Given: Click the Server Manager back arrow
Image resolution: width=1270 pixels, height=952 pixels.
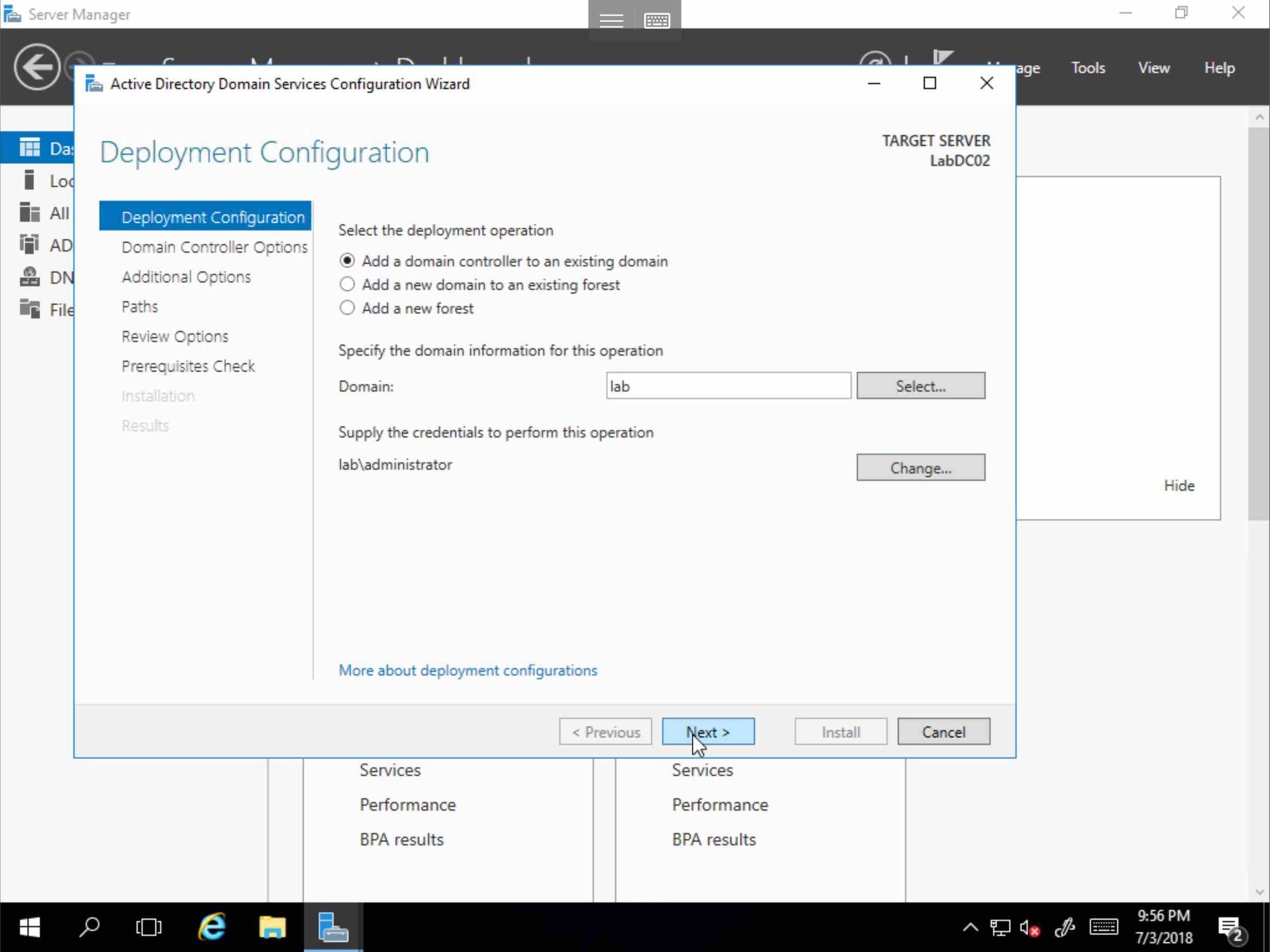Looking at the screenshot, I should click(x=37, y=67).
